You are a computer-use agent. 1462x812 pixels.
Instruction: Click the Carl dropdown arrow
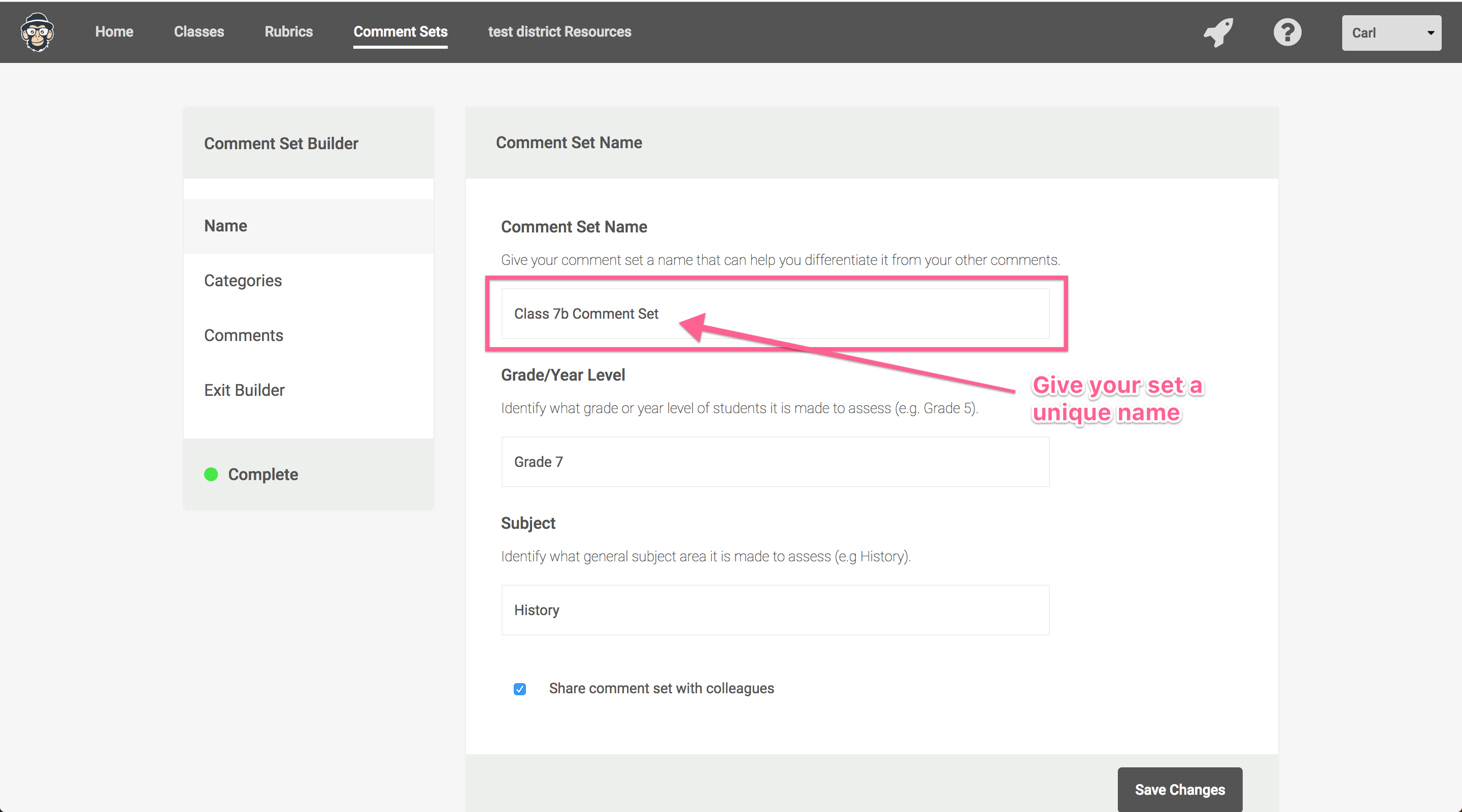point(1431,33)
